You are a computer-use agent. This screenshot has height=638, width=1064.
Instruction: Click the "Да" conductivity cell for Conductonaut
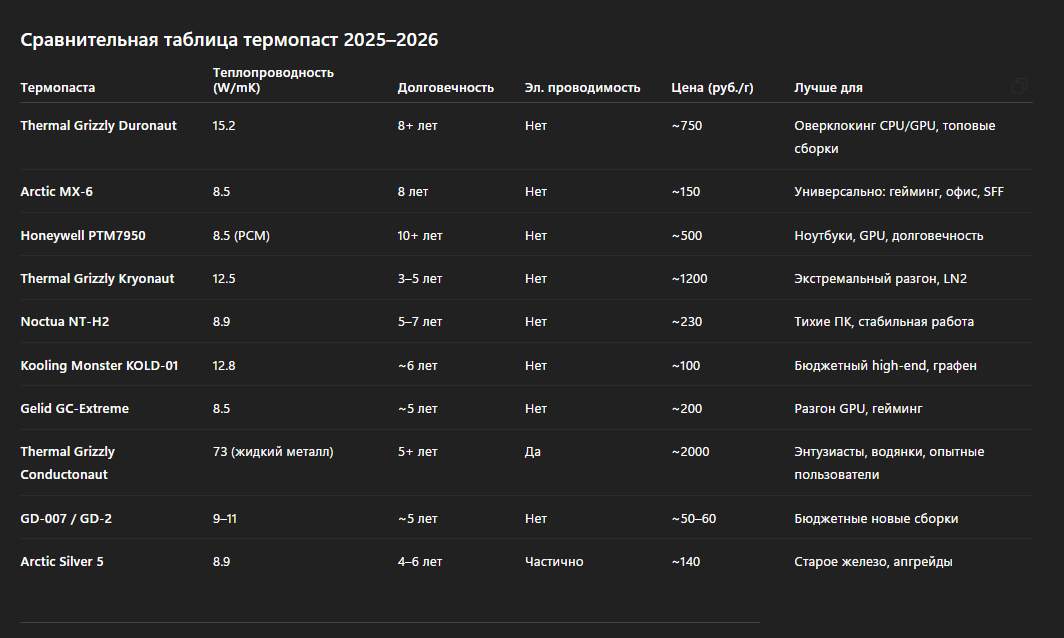[x=533, y=451]
